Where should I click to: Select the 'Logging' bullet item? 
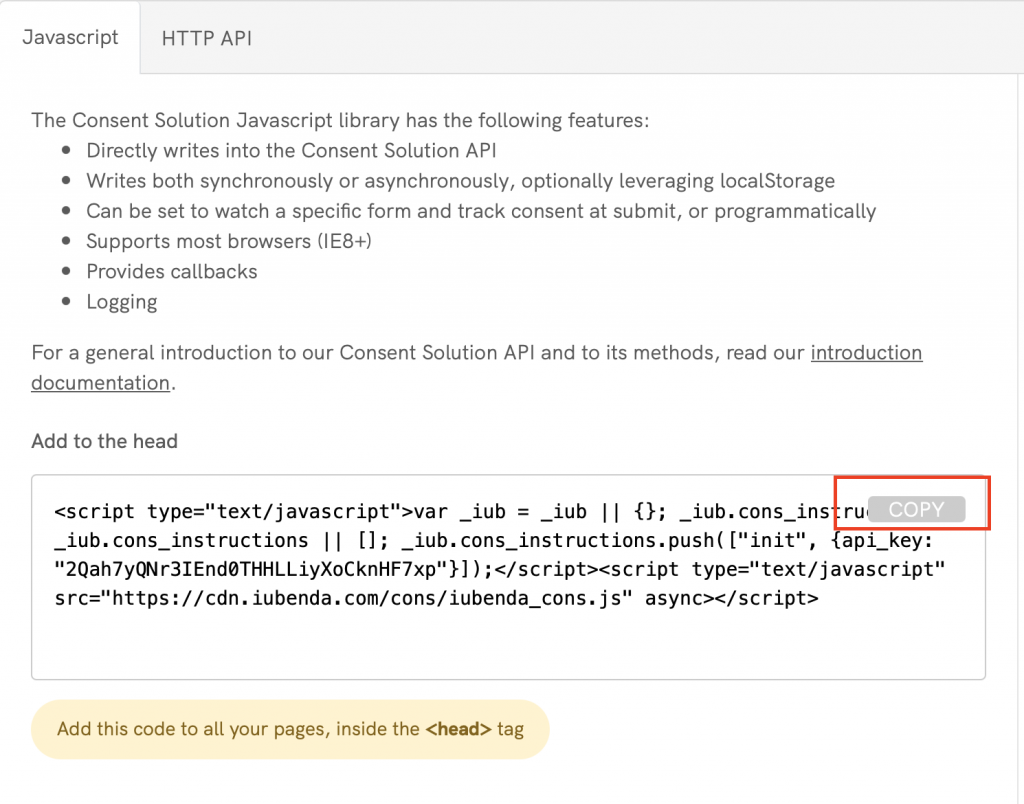tap(121, 301)
